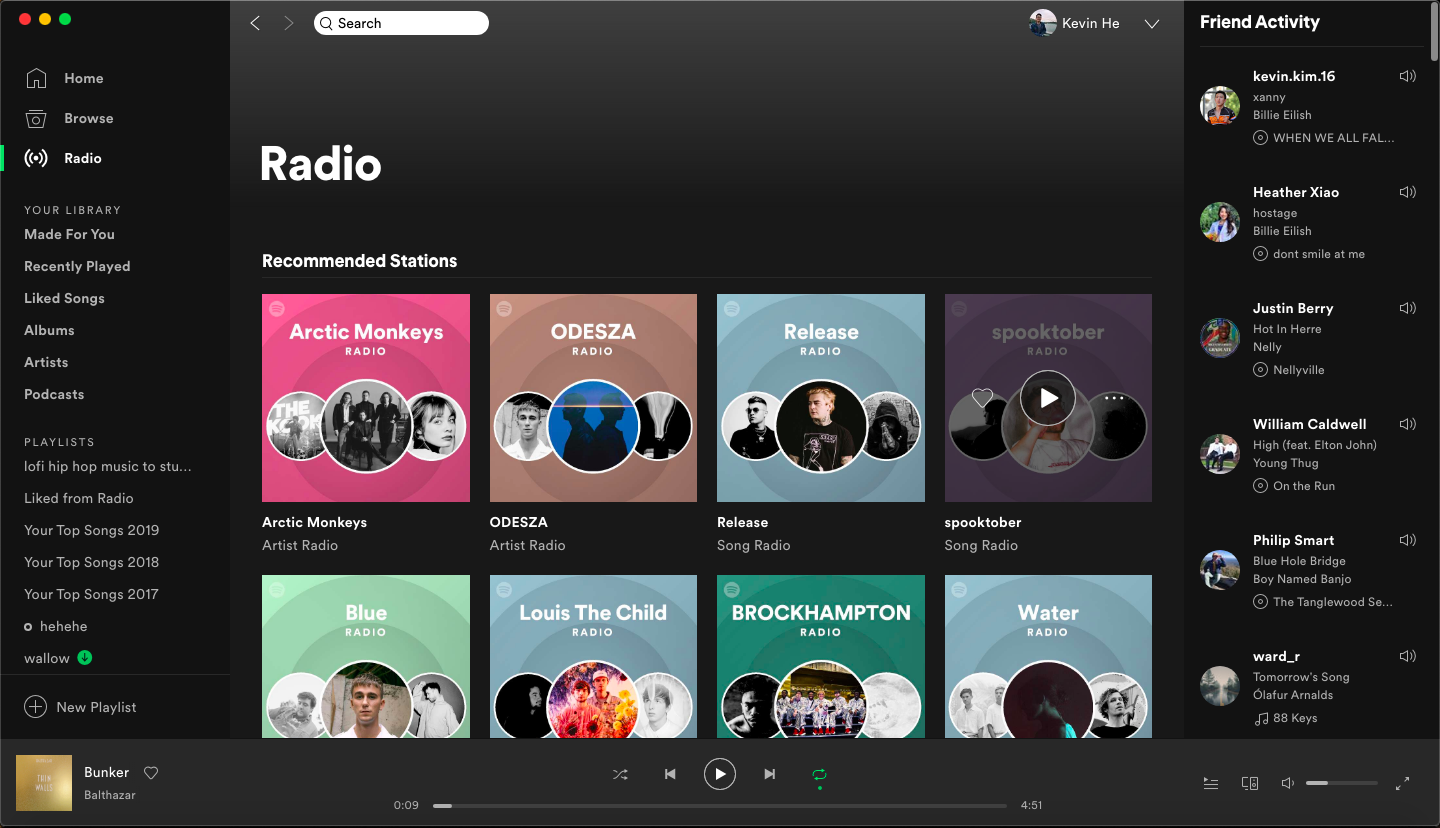
Task: Toggle shuffle playback
Action: 620,774
